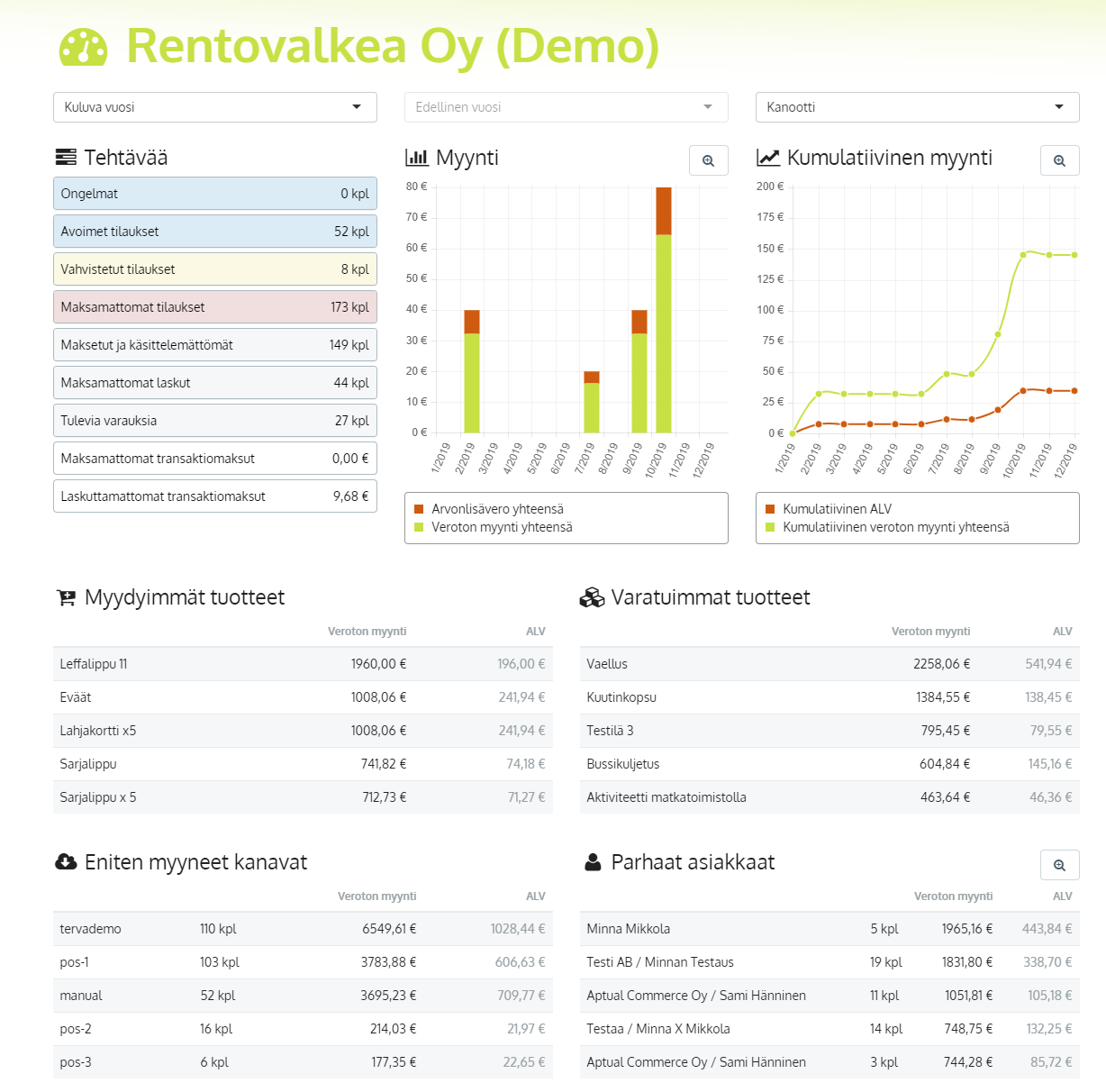
Task: Open Maksetut ja käsittelemättömät row
Action: tap(215, 345)
